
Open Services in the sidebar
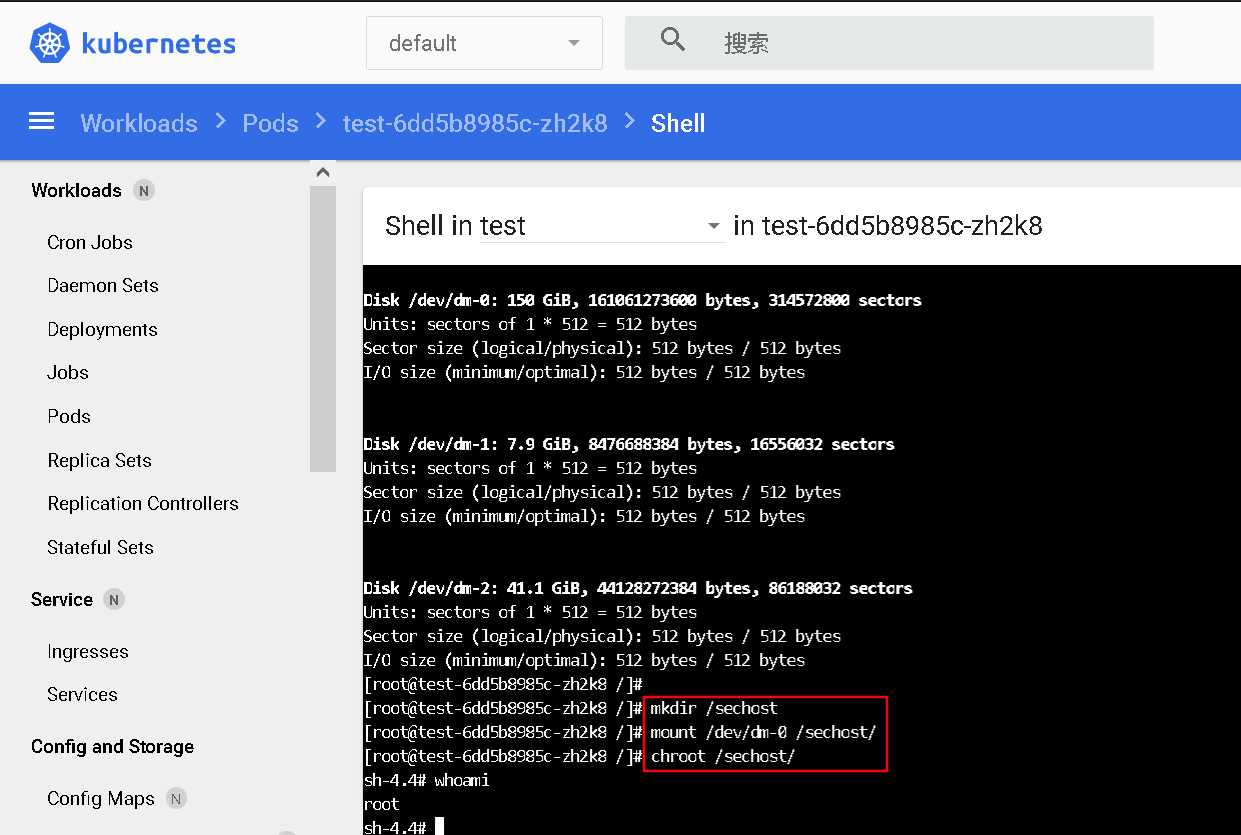pyautogui.click(x=82, y=694)
